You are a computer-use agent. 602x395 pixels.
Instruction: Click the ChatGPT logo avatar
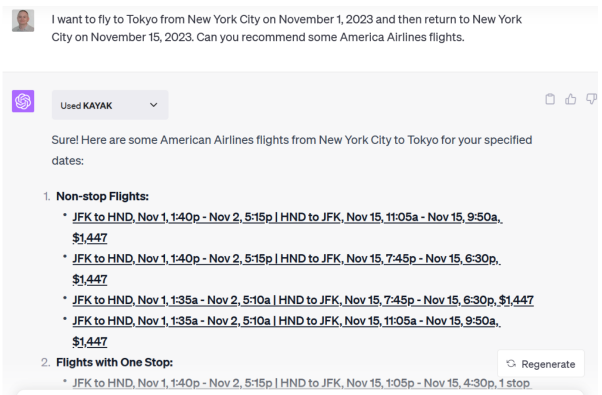click(23, 101)
